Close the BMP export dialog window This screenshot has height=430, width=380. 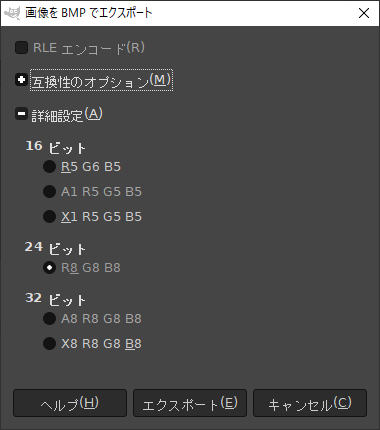[x=364, y=13]
